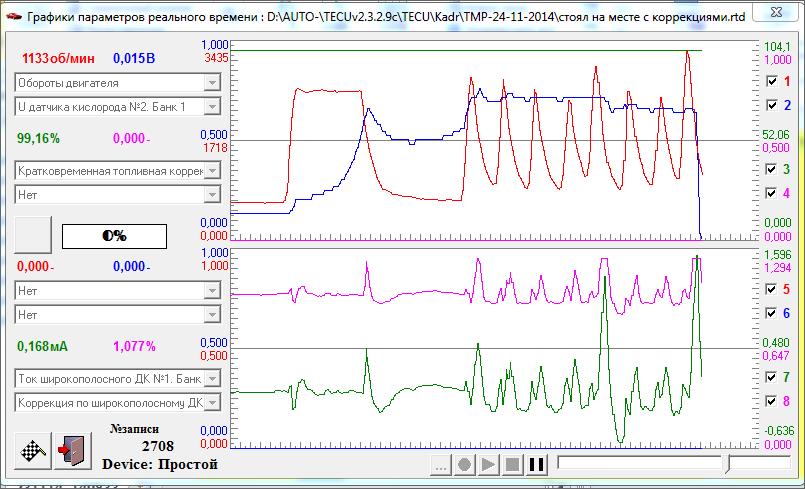
Task: Click the playback position slider track
Action: [x=640, y=464]
